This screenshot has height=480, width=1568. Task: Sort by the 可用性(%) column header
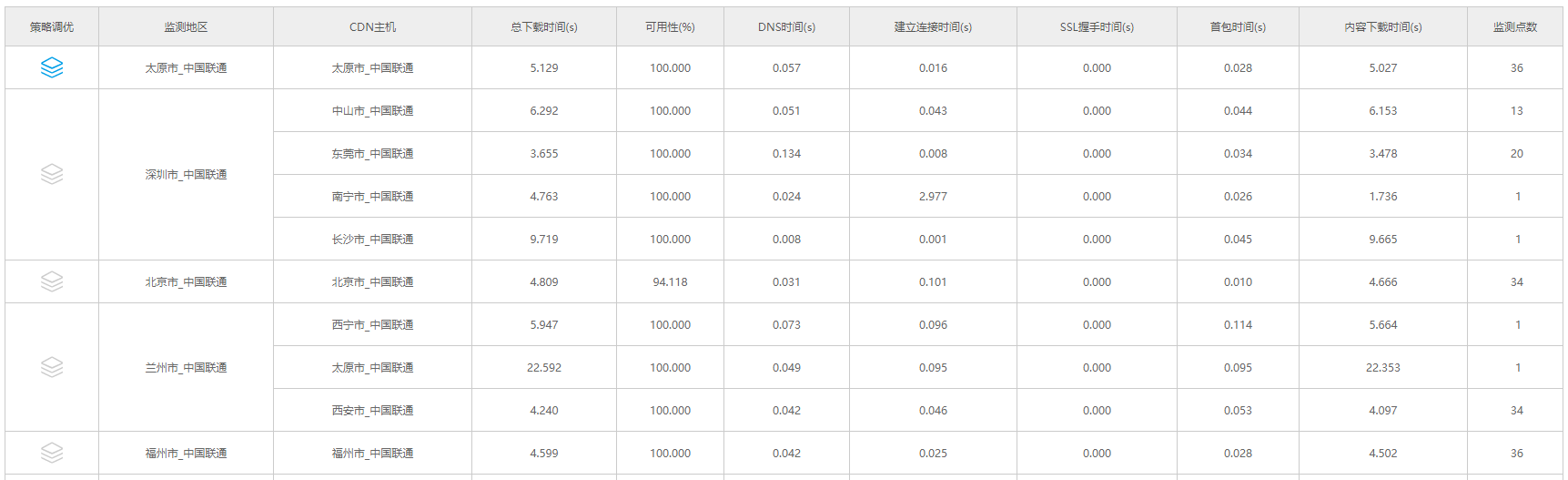pos(670,27)
